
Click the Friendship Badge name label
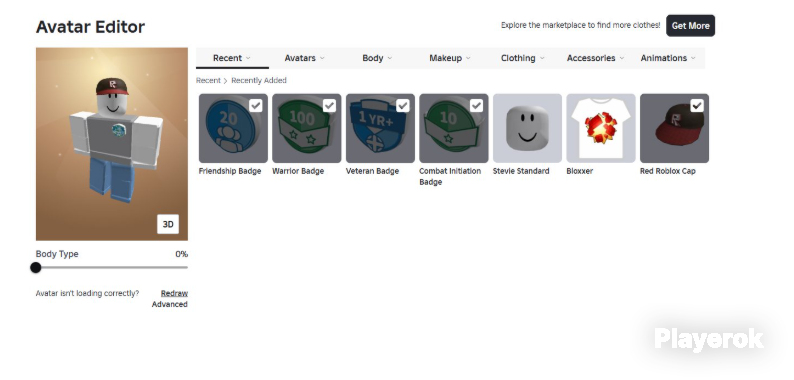pos(230,171)
